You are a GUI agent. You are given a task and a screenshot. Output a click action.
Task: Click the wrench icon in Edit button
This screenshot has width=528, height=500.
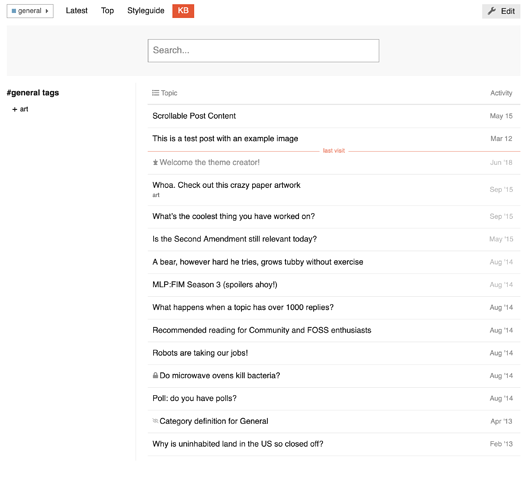pos(492,11)
